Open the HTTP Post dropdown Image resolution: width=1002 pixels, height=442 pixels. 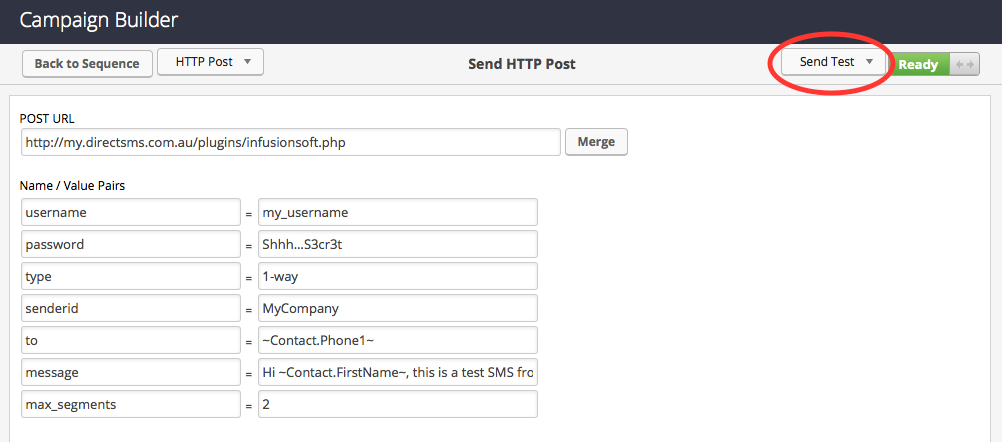pyautogui.click(x=210, y=63)
